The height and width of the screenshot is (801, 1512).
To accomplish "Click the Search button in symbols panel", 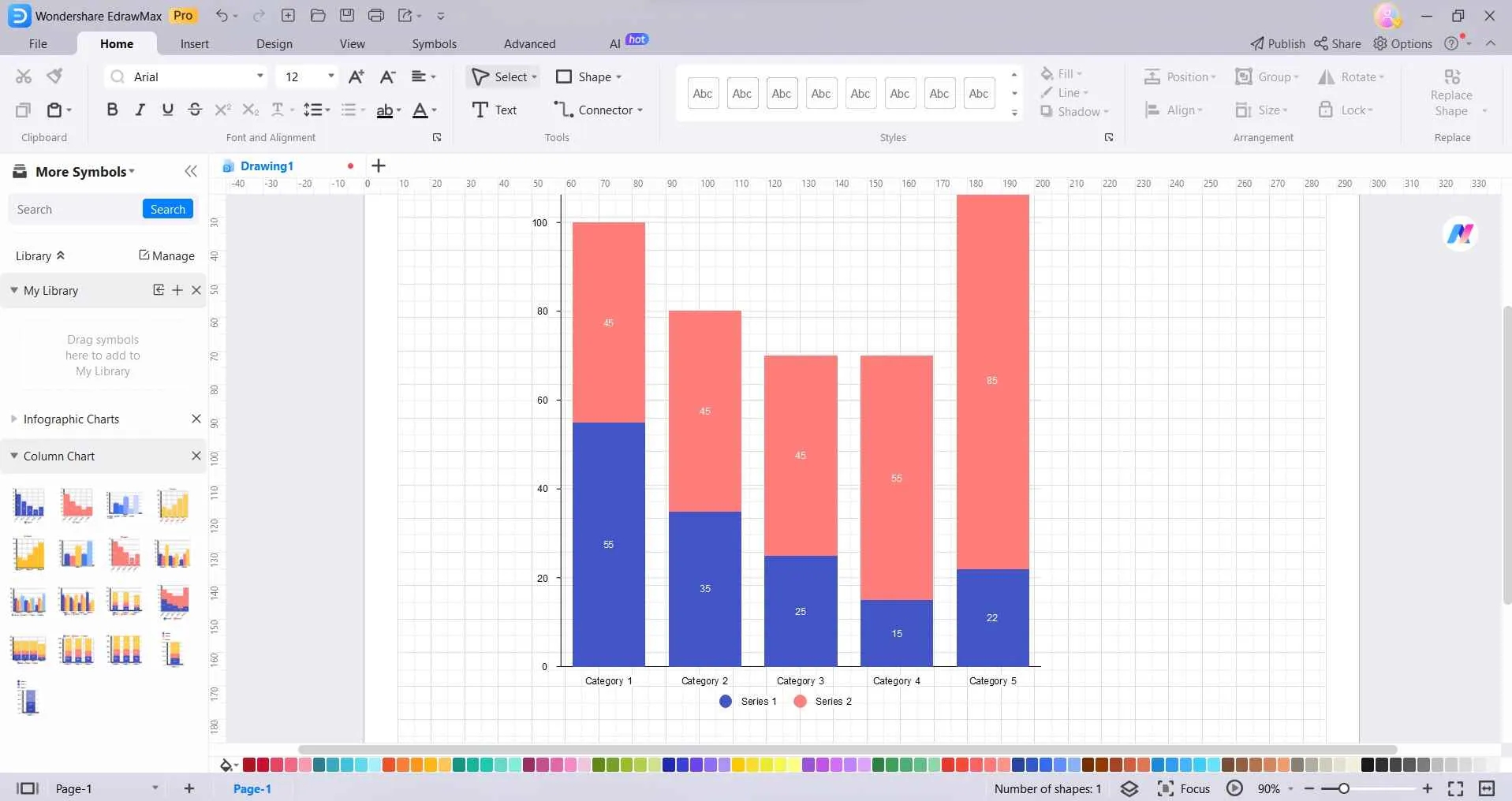I will 167,209.
